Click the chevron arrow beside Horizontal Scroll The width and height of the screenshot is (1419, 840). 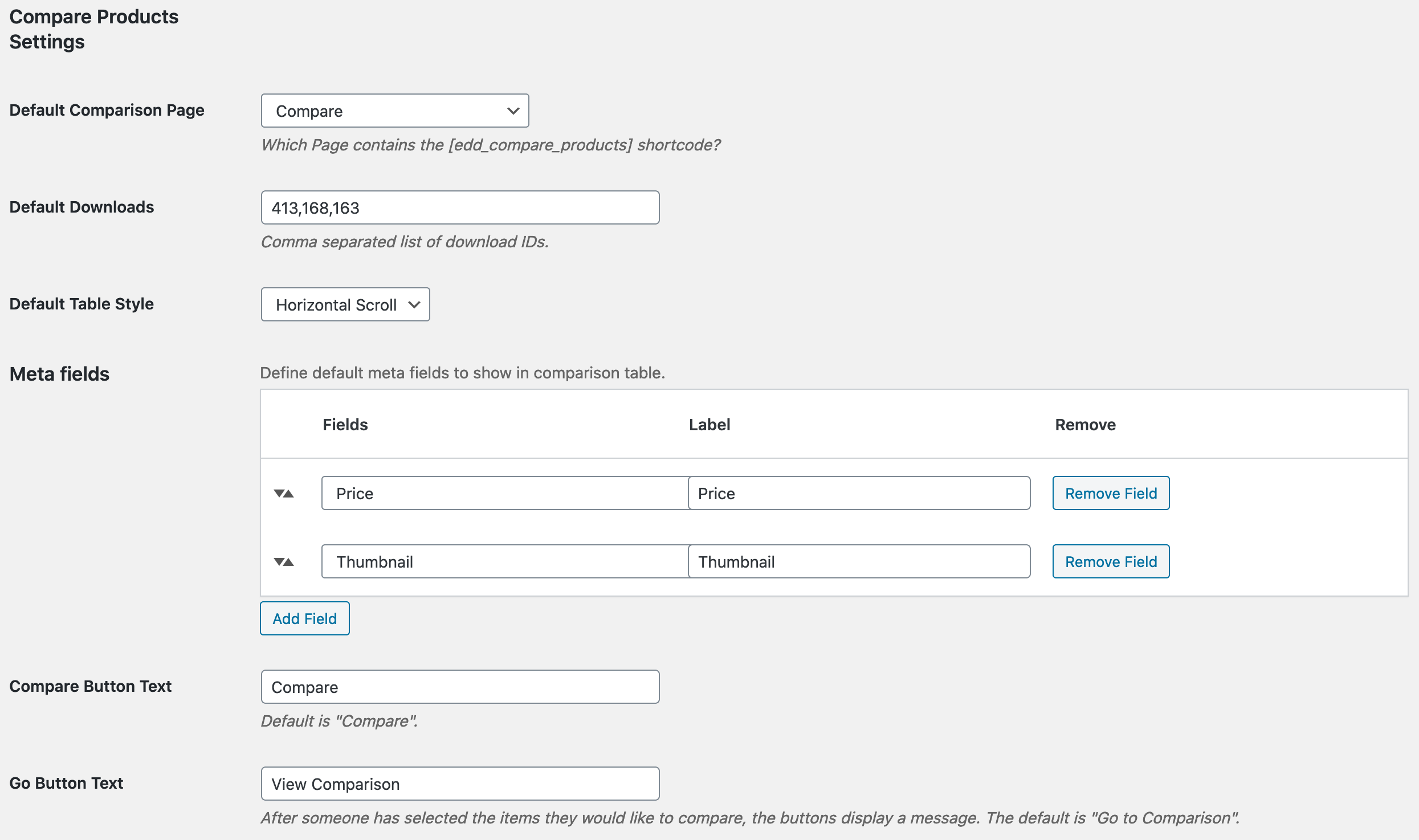point(415,305)
